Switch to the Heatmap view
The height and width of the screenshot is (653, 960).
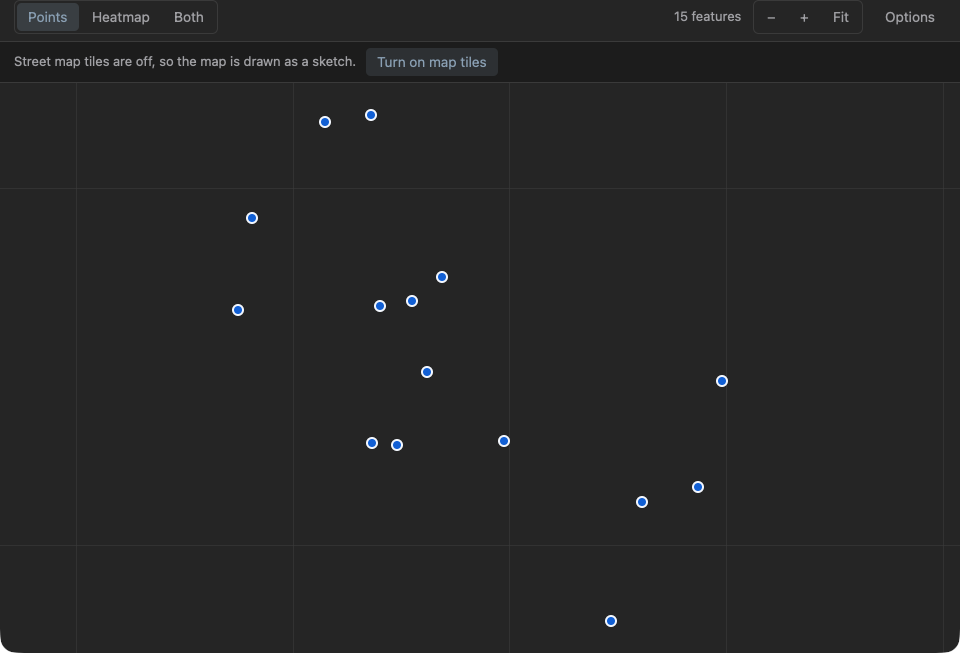(x=121, y=17)
